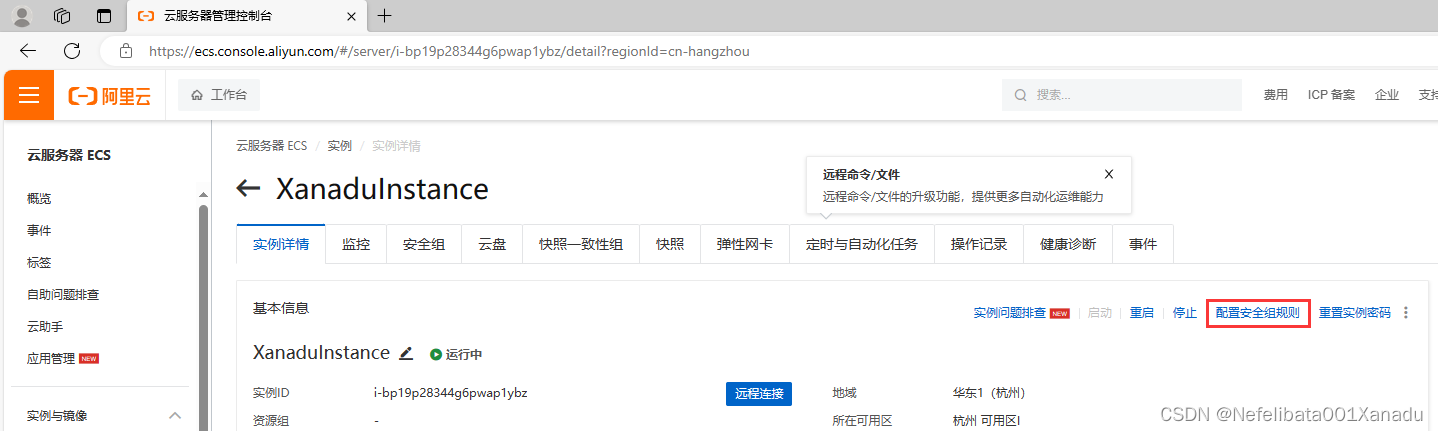Switch to the 定时与自动化任务 tab
The image size is (1438, 431).
click(862, 244)
